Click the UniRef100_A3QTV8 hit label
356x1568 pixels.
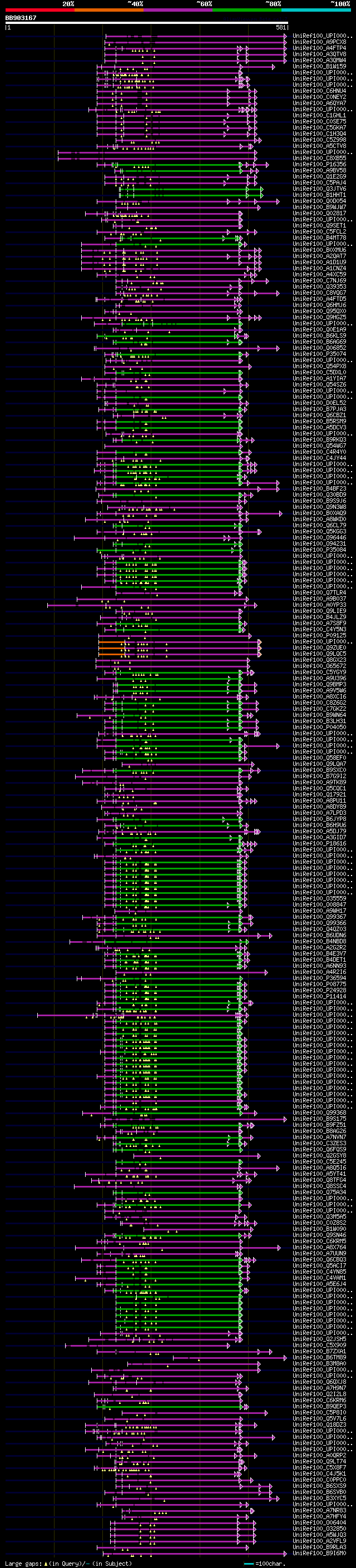pyautogui.click(x=319, y=54)
